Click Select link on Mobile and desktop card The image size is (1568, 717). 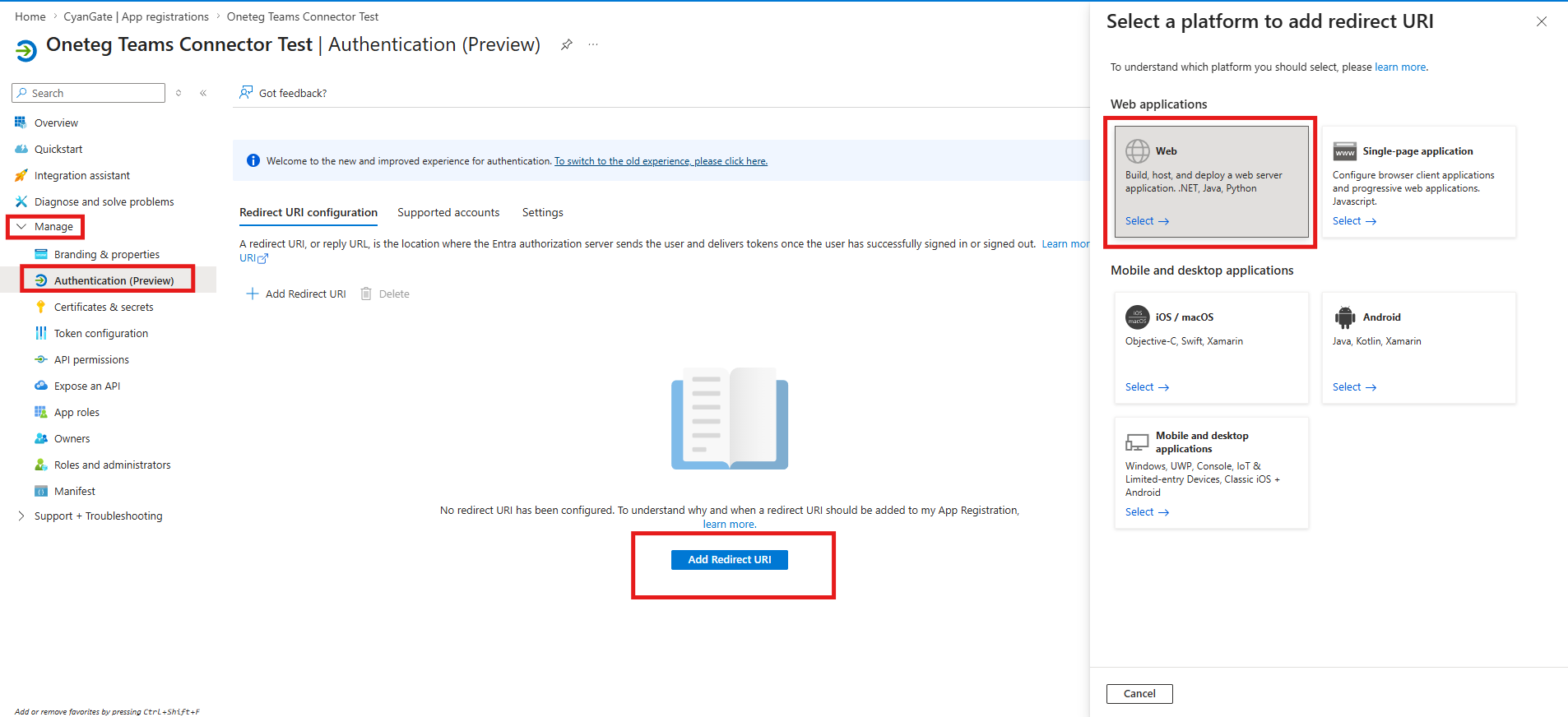click(x=1148, y=511)
